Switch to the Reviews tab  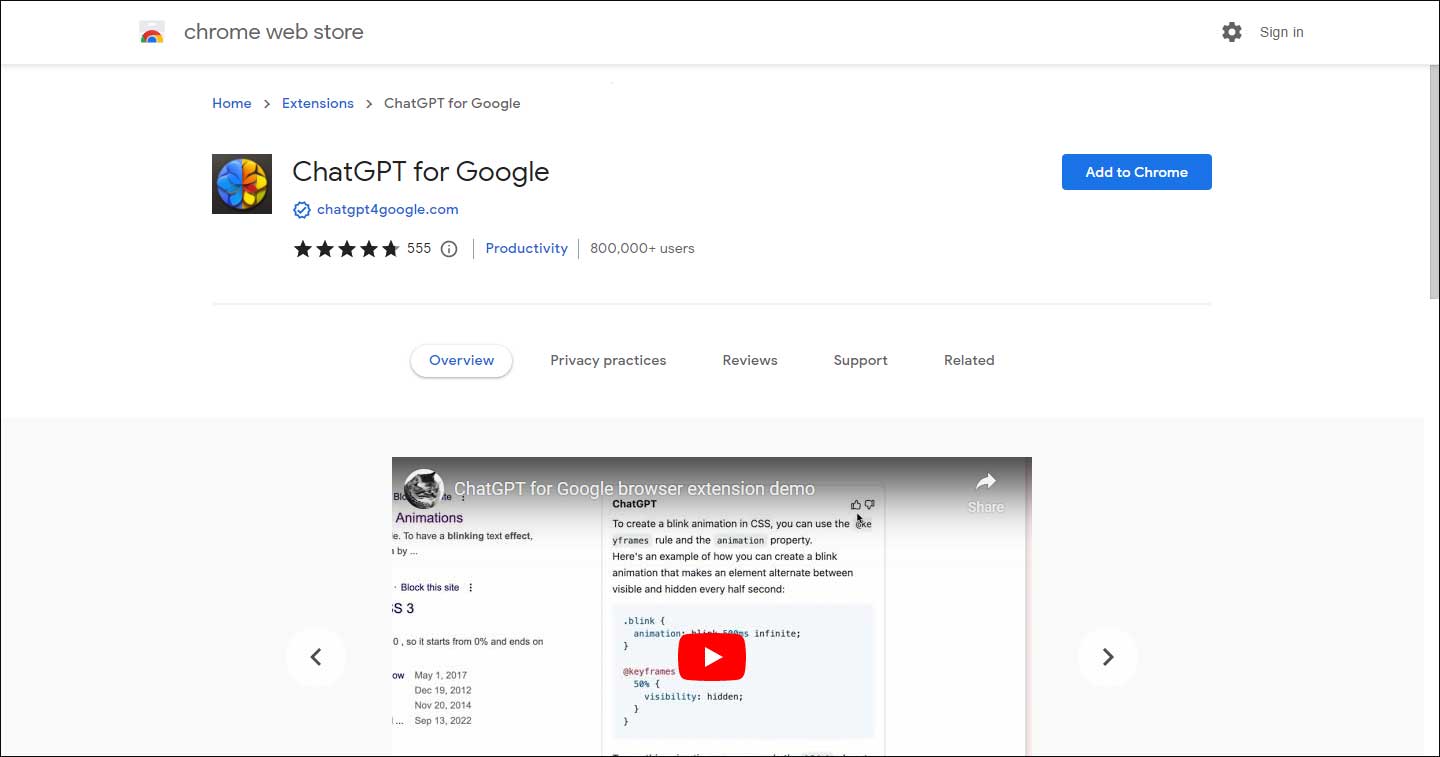[x=750, y=361]
